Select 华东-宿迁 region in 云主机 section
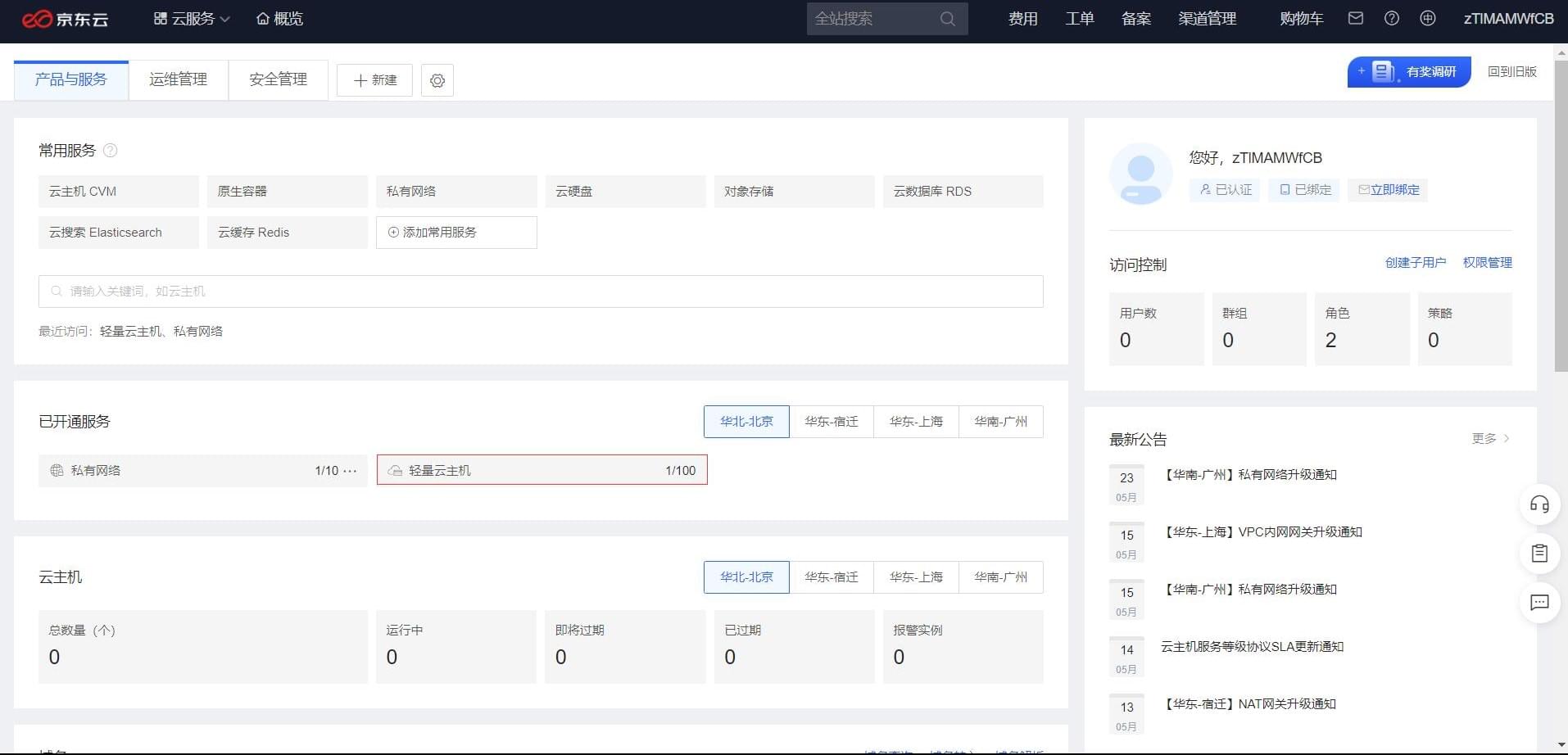 [x=832, y=577]
